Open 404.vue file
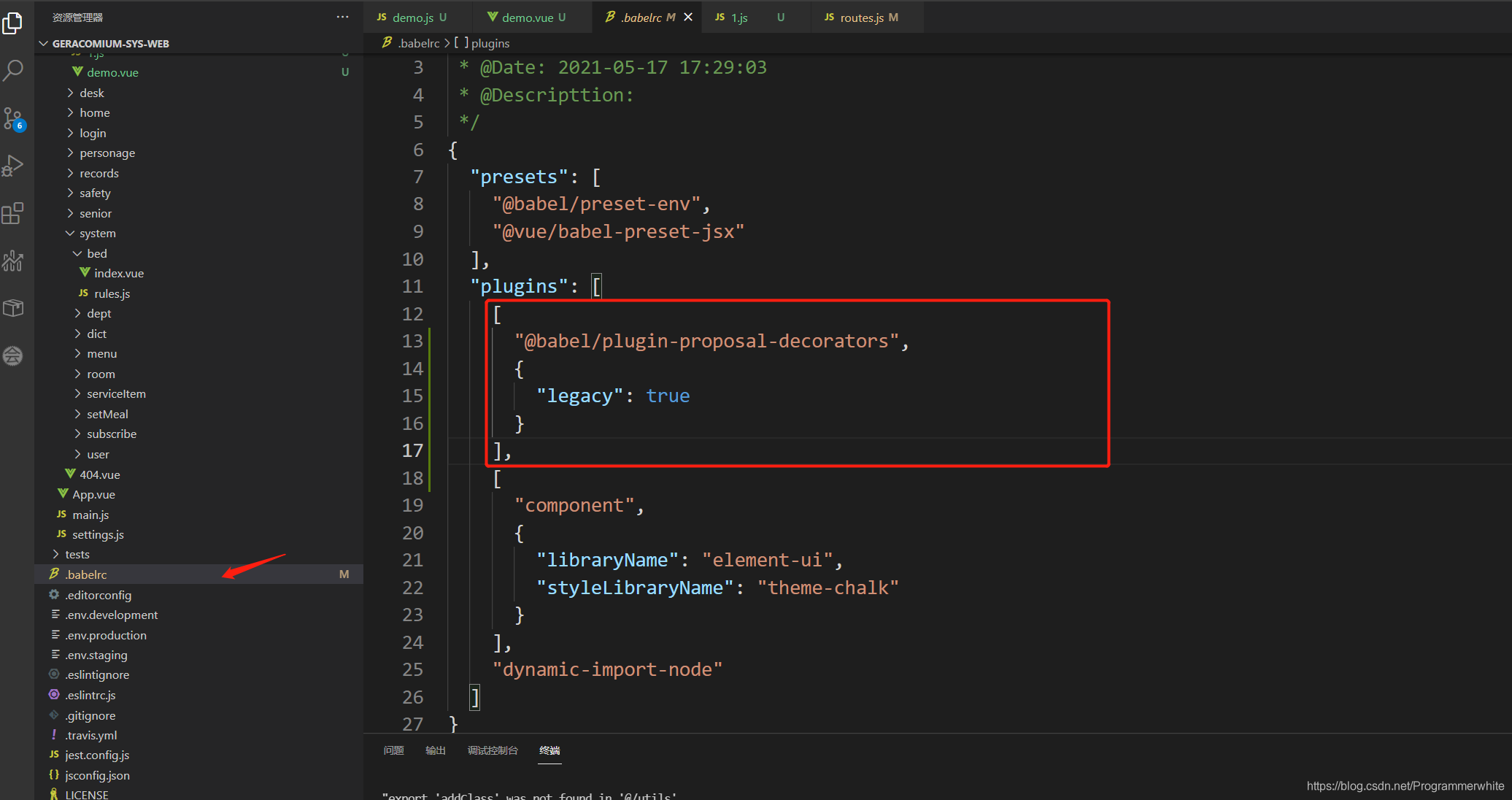The height and width of the screenshot is (800, 1512). coord(199,474)
